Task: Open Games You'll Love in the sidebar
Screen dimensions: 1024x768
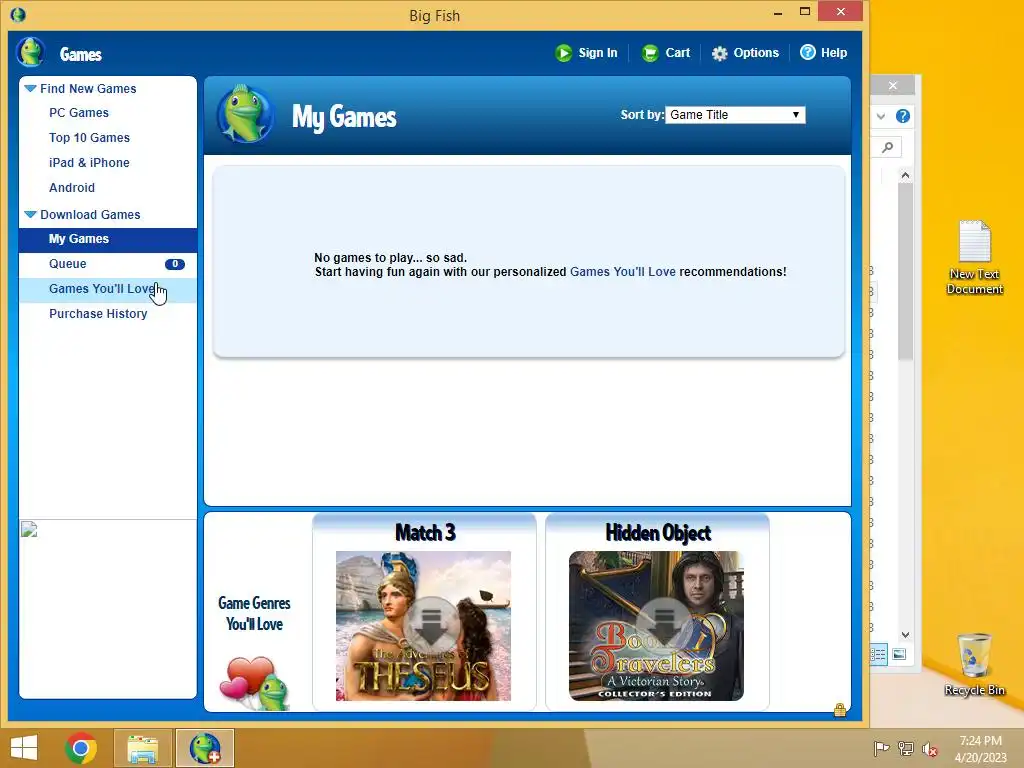Action: pyautogui.click(x=108, y=289)
